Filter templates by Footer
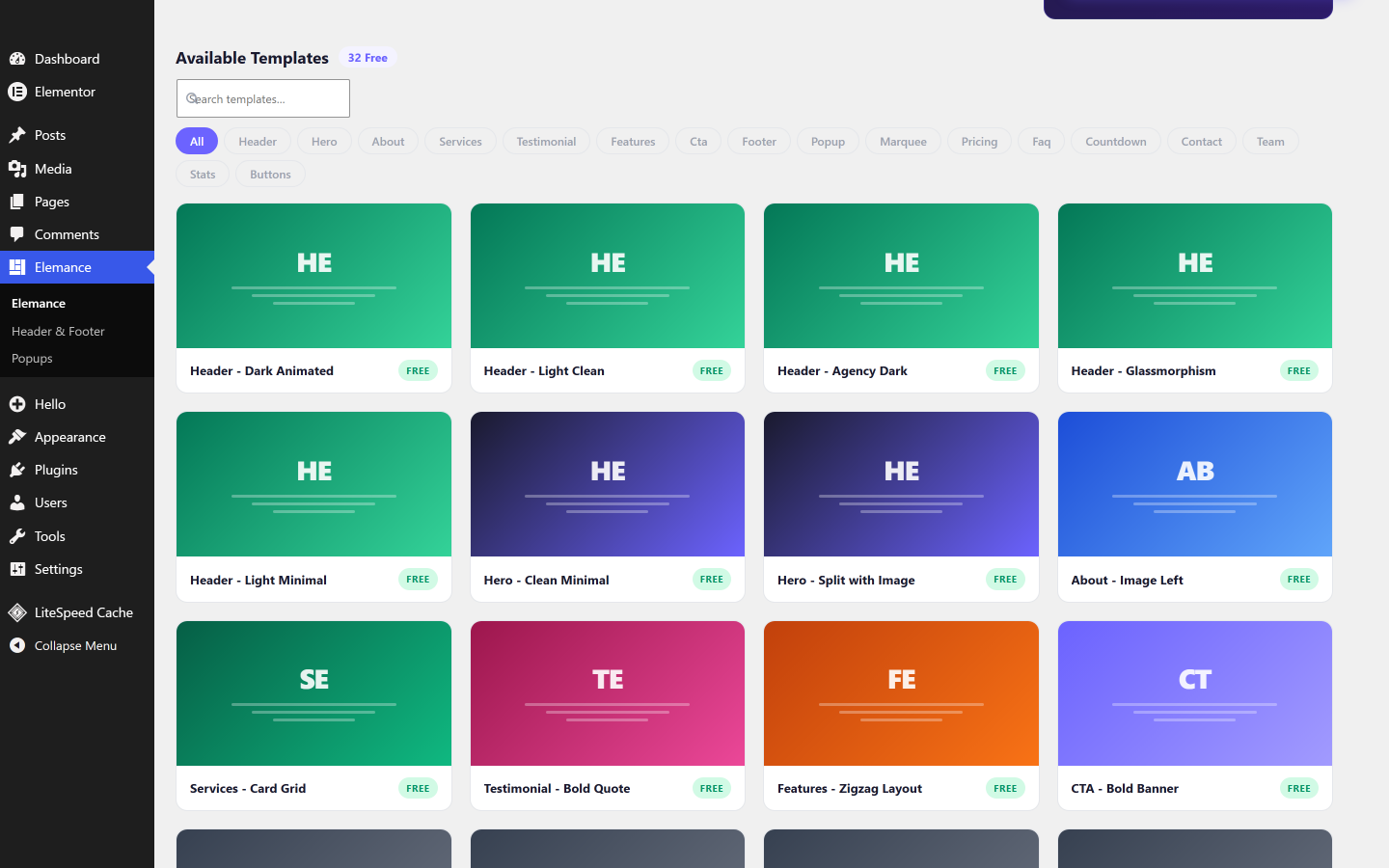The image size is (1389, 868). coord(759,141)
